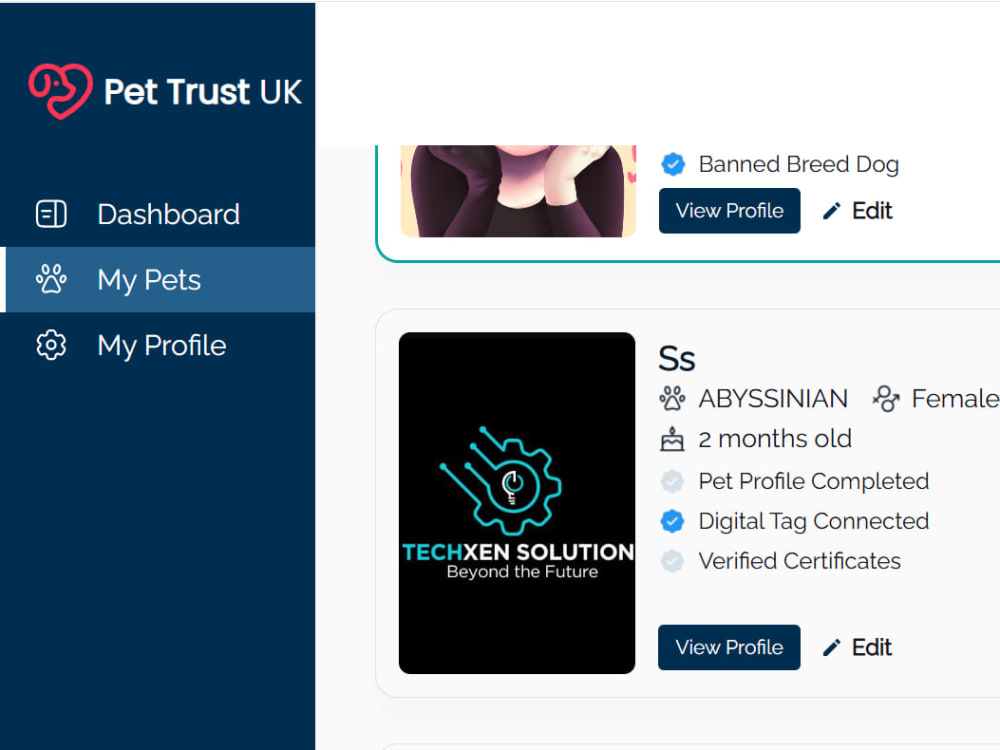The image size is (1000, 750).
Task: Open the TechXen Solution pet thumbnail
Action: pyautogui.click(x=517, y=503)
